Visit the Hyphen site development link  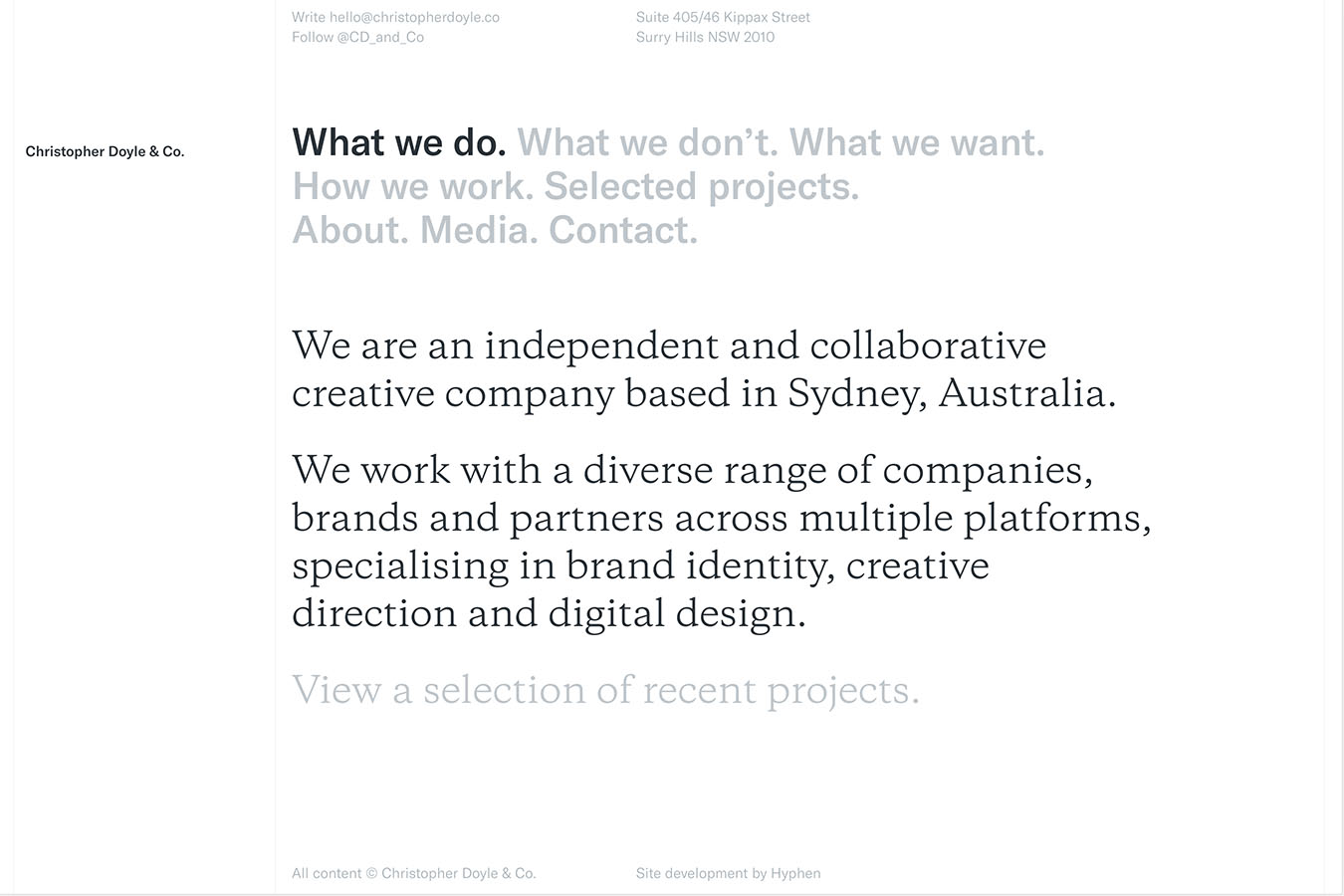click(795, 873)
